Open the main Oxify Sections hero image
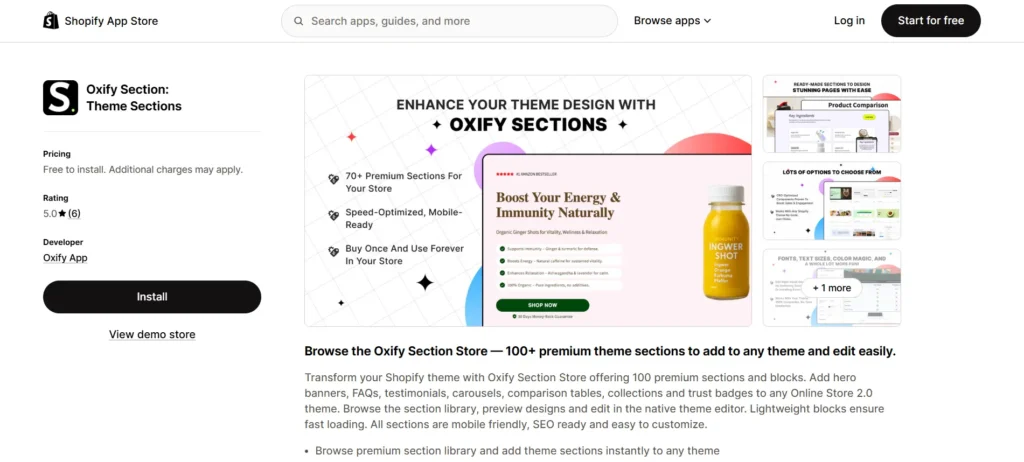Screen dimensions: 1024x462 (x=527, y=200)
